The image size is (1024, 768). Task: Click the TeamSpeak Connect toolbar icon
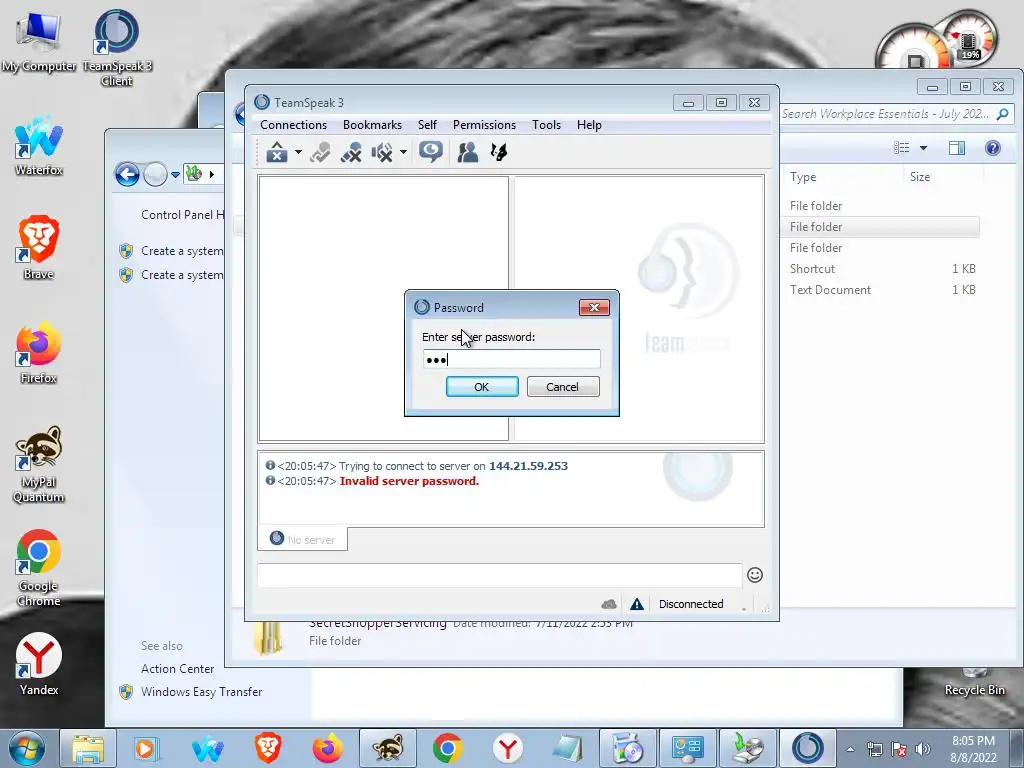point(277,152)
